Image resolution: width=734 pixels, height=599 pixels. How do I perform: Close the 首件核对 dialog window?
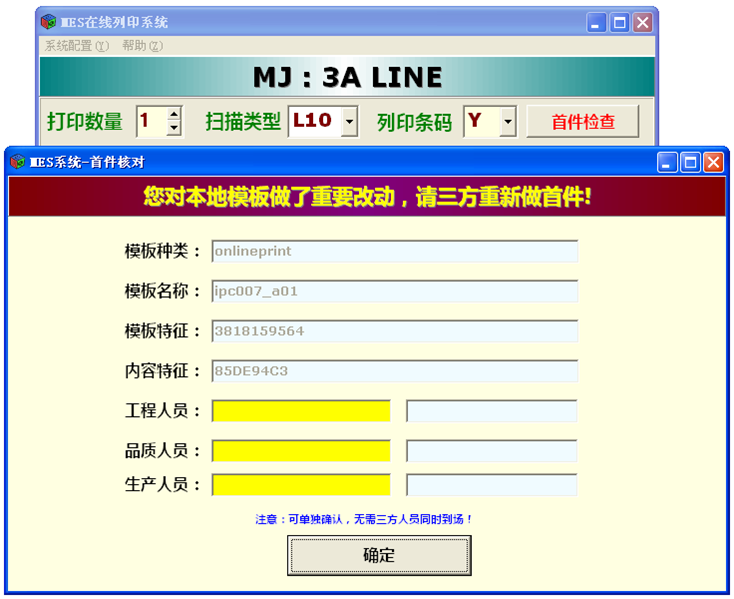point(713,162)
